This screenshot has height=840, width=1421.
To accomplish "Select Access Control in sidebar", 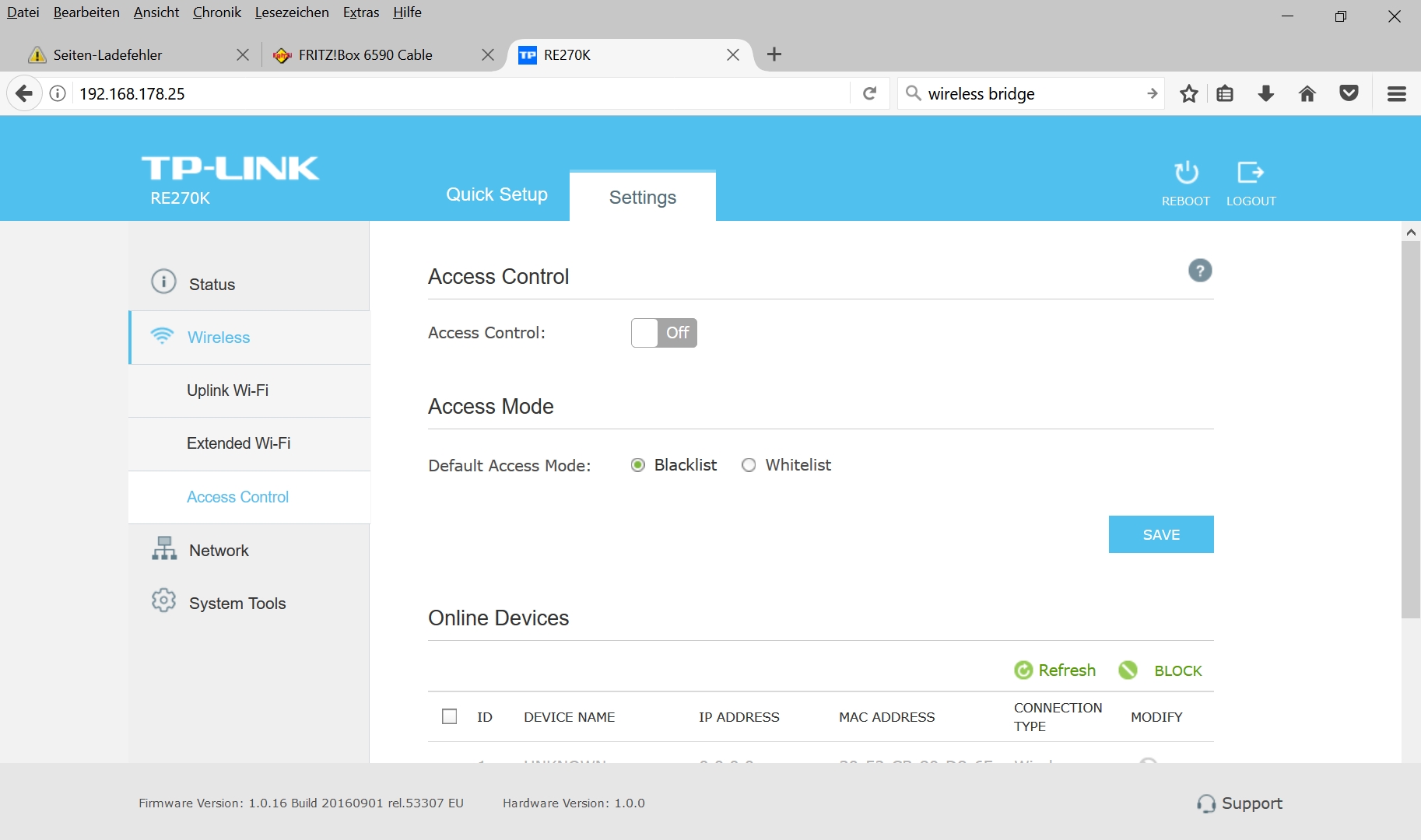I will (249, 497).
